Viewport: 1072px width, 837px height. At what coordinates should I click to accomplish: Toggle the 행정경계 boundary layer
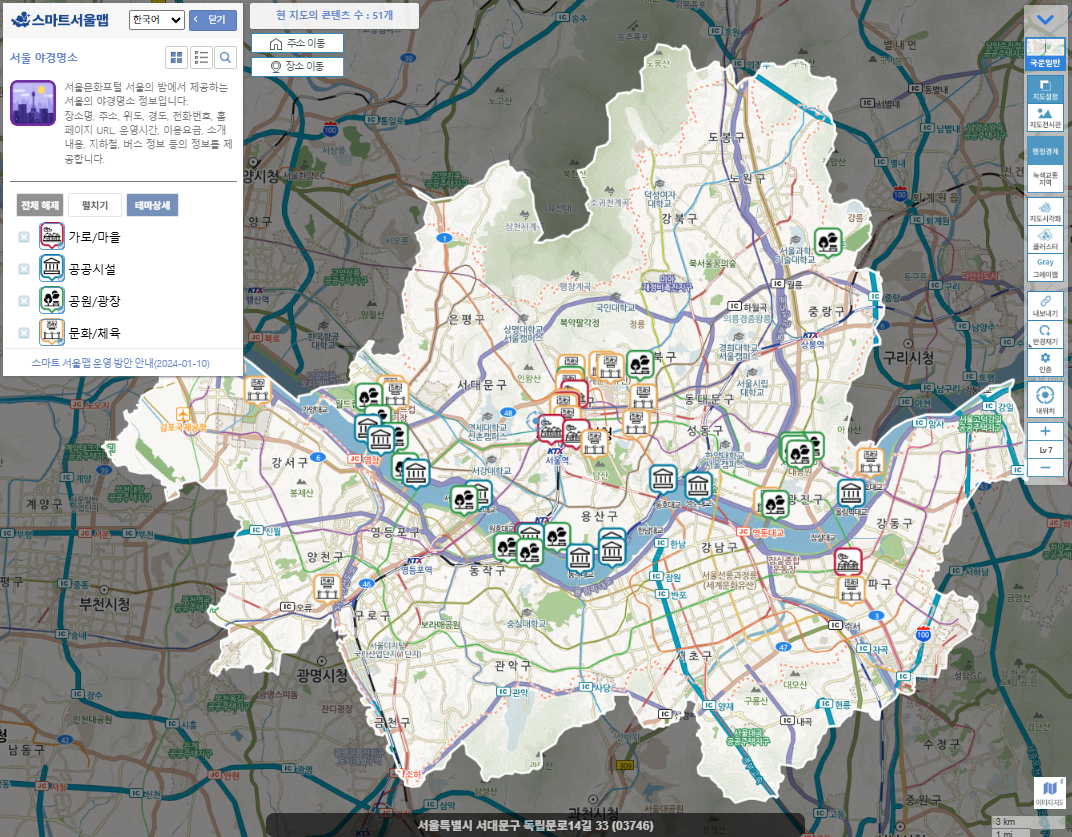1045,151
